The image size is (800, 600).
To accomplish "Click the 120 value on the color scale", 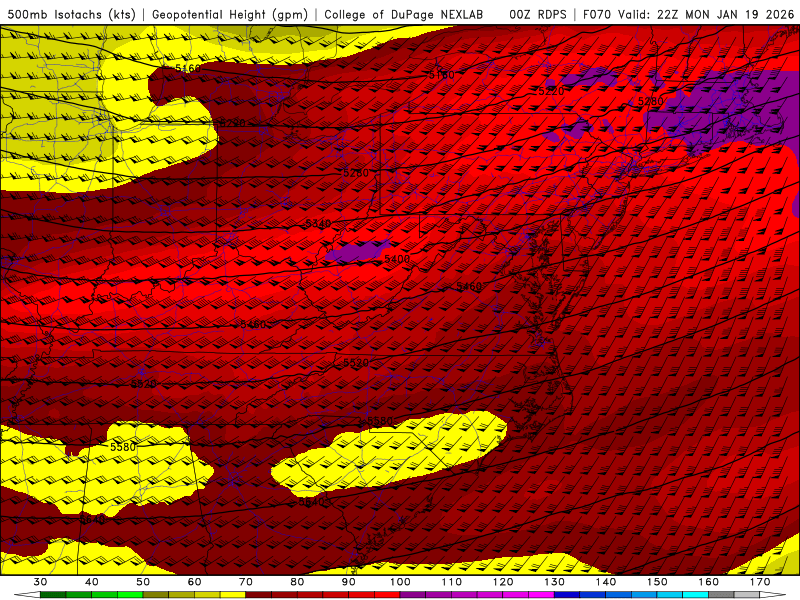I will tap(503, 582).
